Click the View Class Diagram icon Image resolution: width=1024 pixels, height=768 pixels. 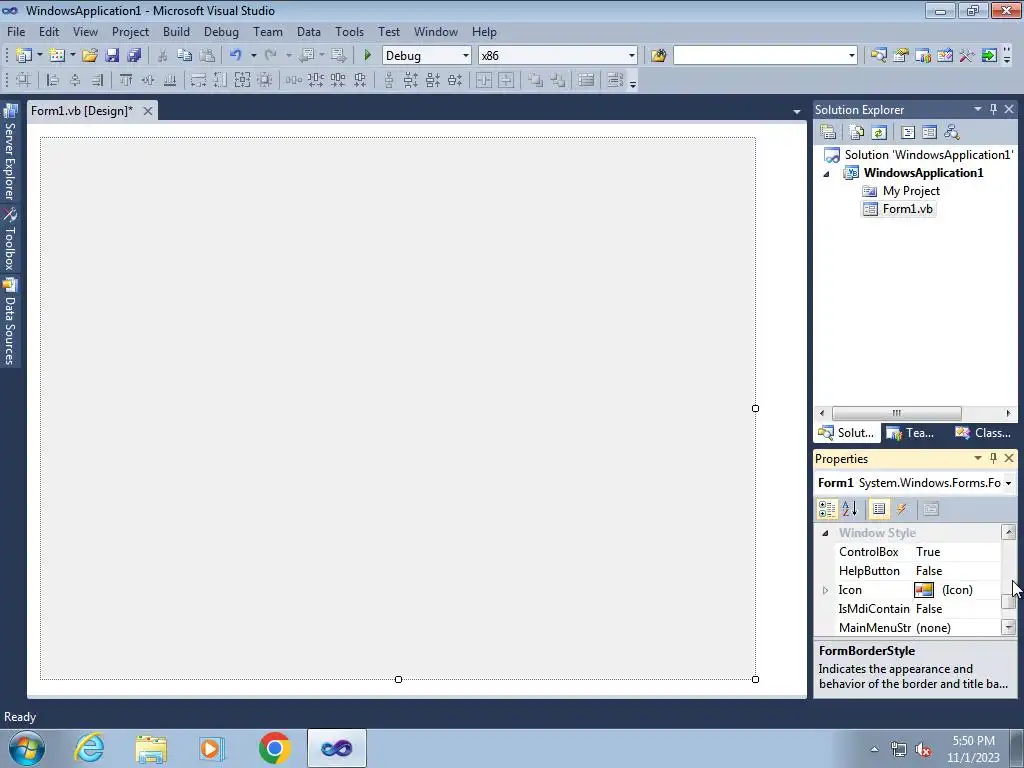[952, 133]
